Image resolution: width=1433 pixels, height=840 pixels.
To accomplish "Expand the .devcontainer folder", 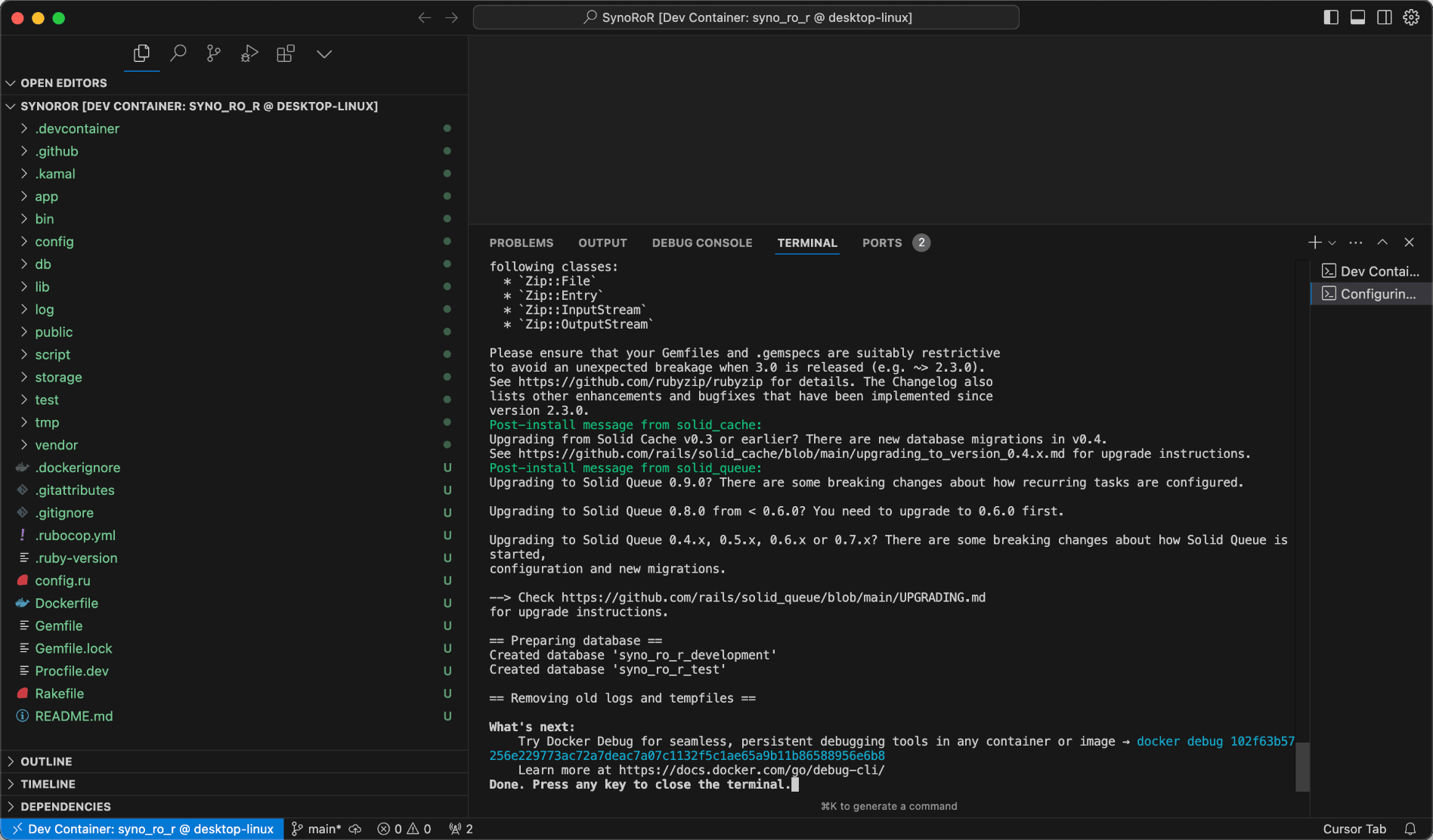I will point(234,128).
